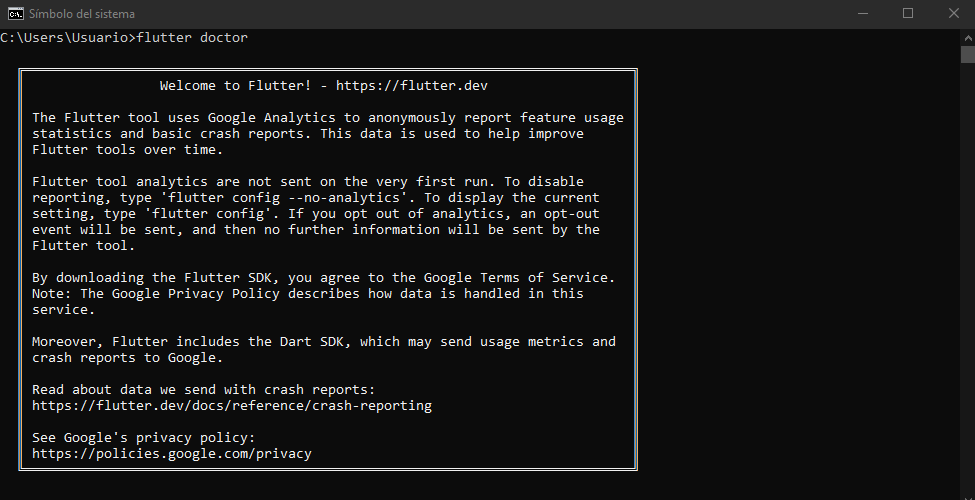Image resolution: width=975 pixels, height=500 pixels.
Task: Minimize the Símbolo del sistema window
Action: coord(862,14)
